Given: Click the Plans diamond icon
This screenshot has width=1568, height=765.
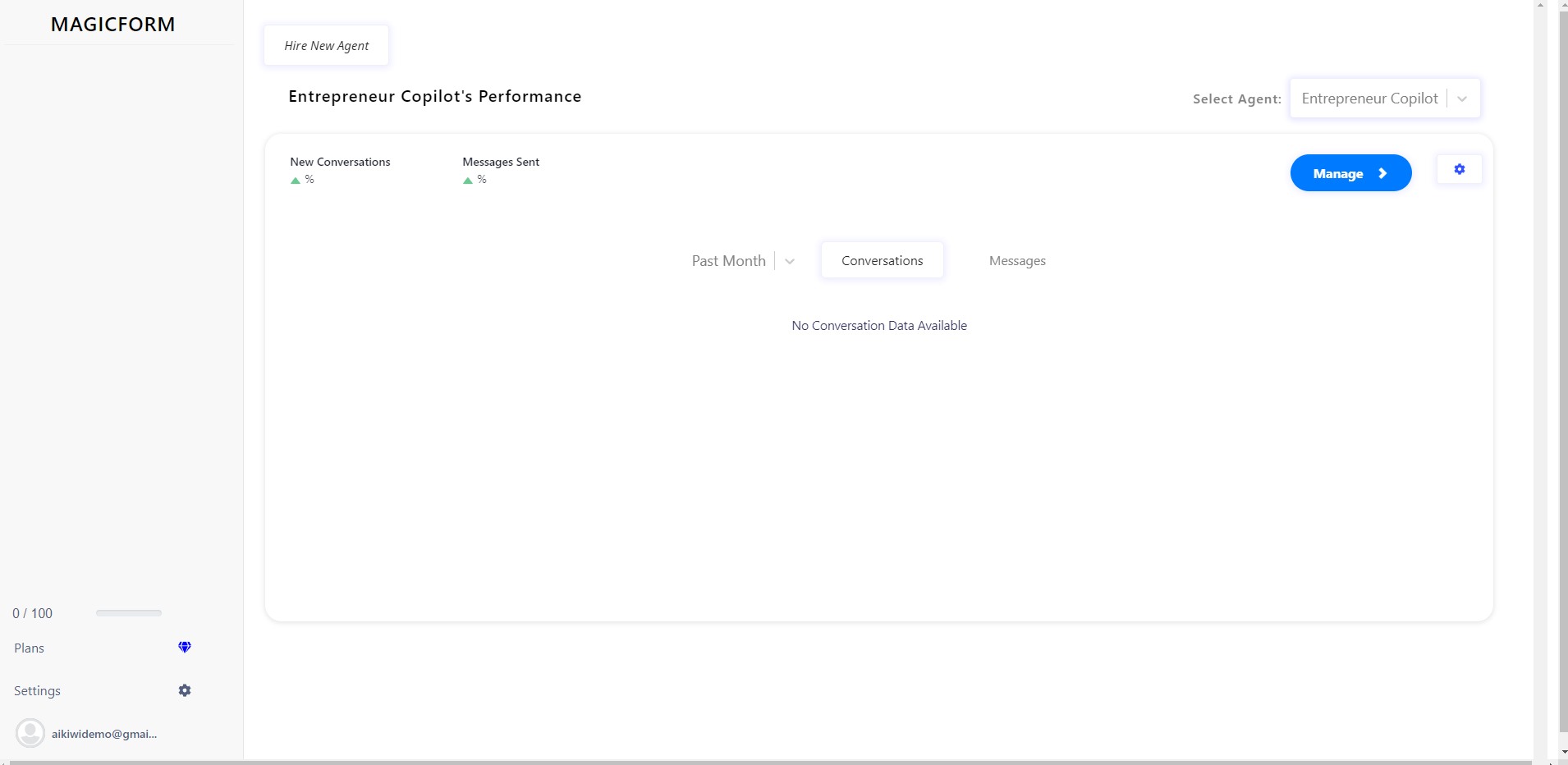Looking at the screenshot, I should [185, 648].
